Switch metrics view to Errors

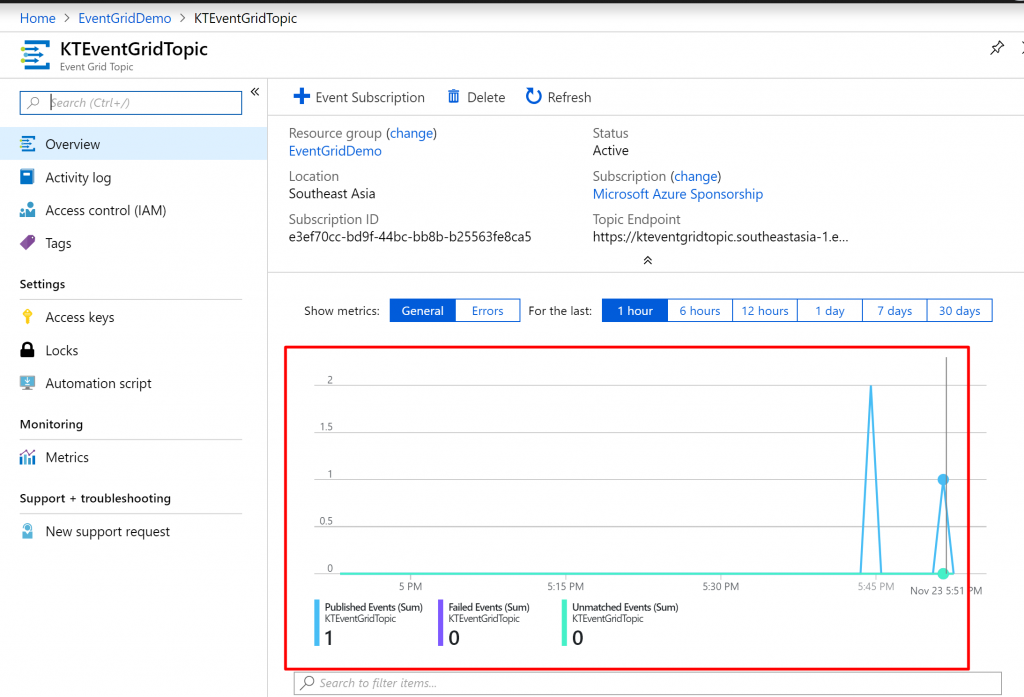tap(488, 310)
